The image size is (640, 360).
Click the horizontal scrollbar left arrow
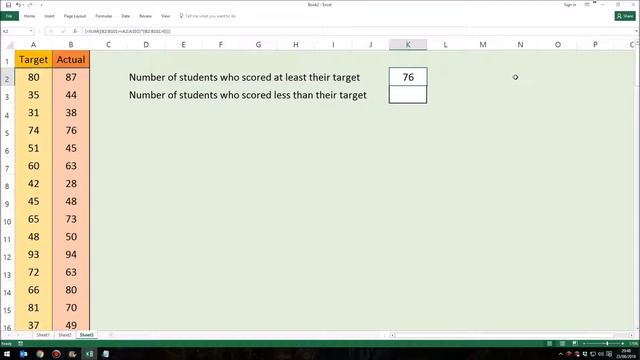(392, 335)
